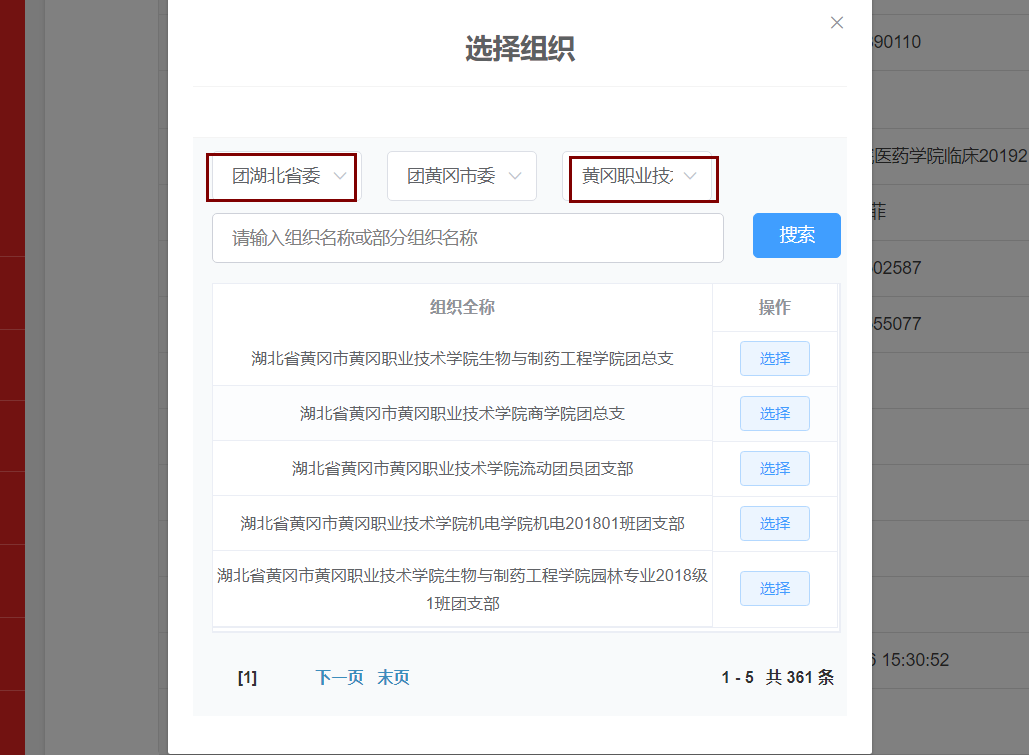Click the 组织全称 column header

pyautogui.click(x=461, y=307)
